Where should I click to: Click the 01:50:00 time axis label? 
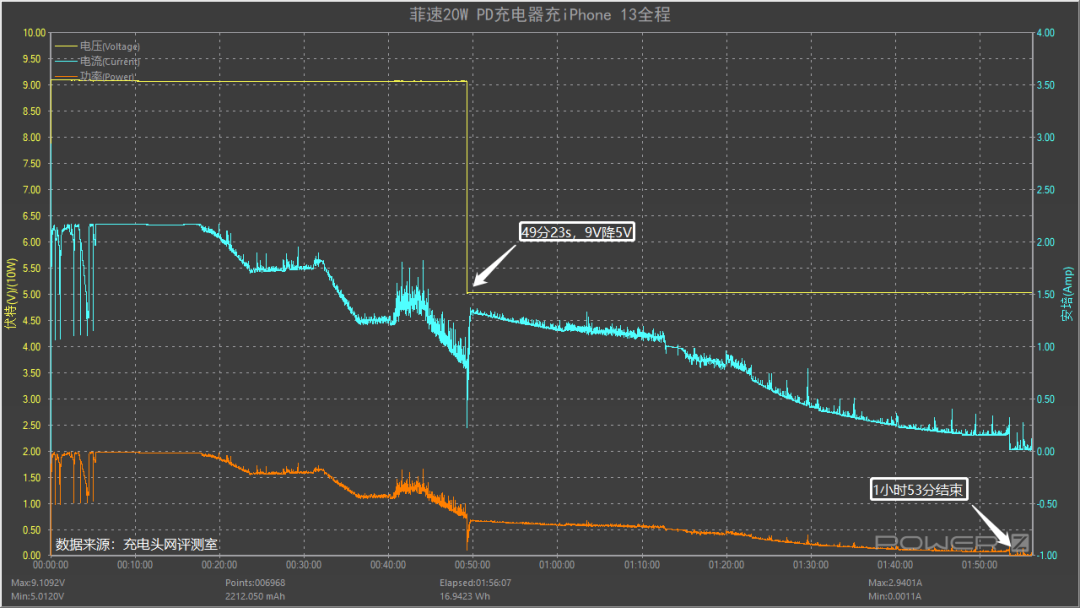pos(979,565)
